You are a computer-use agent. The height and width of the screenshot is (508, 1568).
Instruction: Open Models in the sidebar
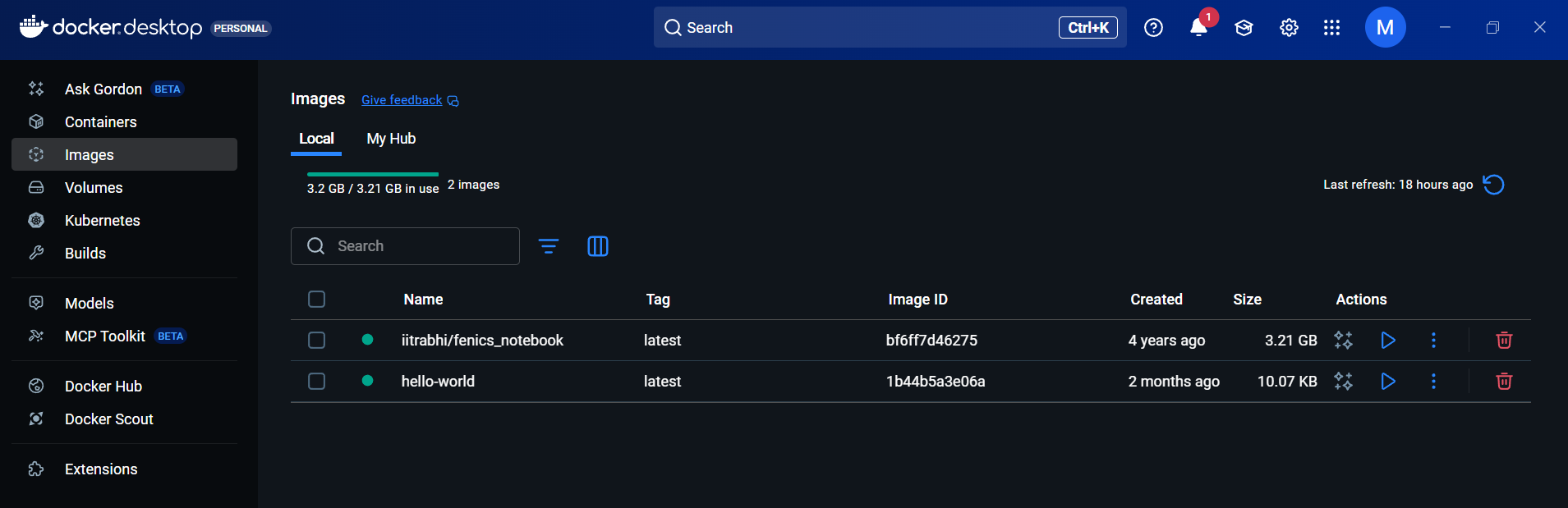coord(124,303)
